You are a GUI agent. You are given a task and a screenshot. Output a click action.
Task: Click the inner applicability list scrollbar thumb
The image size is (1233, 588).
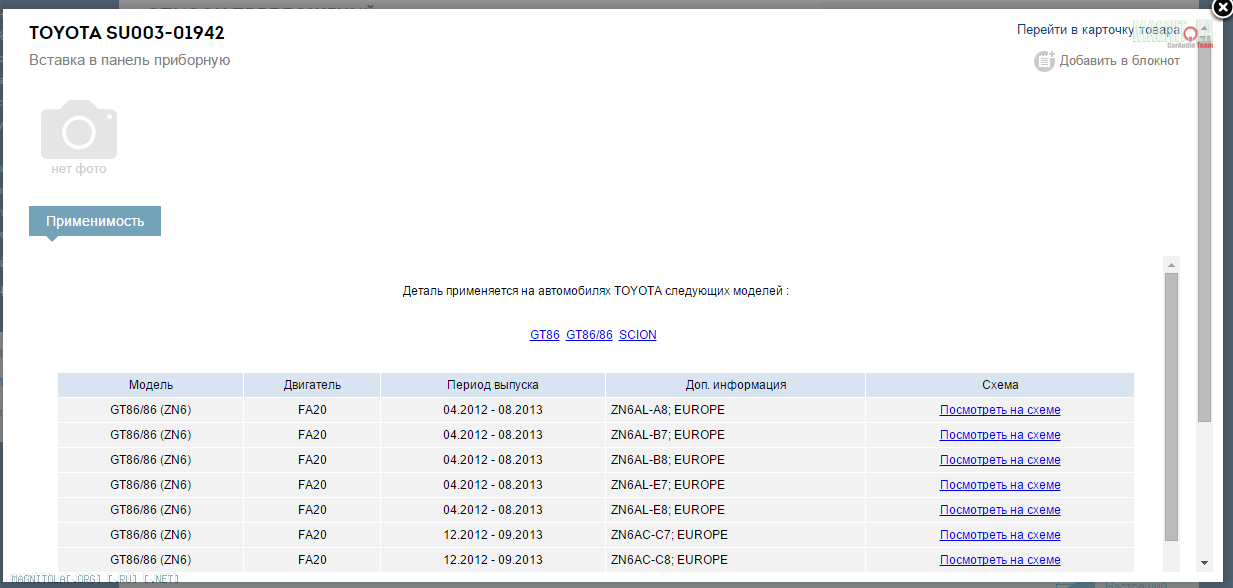point(1171,407)
